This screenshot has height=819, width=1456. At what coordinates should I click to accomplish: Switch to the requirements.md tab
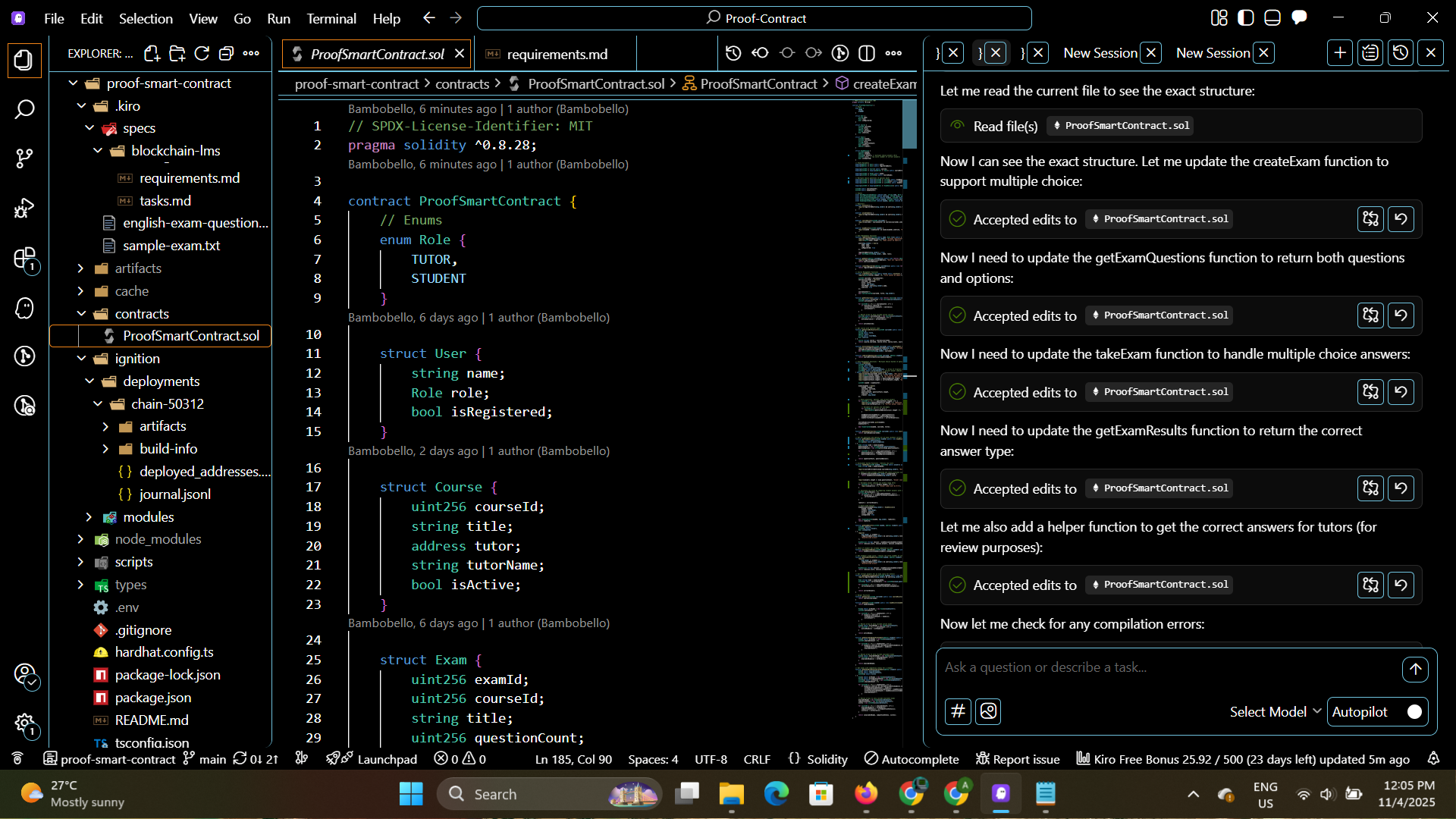(557, 54)
